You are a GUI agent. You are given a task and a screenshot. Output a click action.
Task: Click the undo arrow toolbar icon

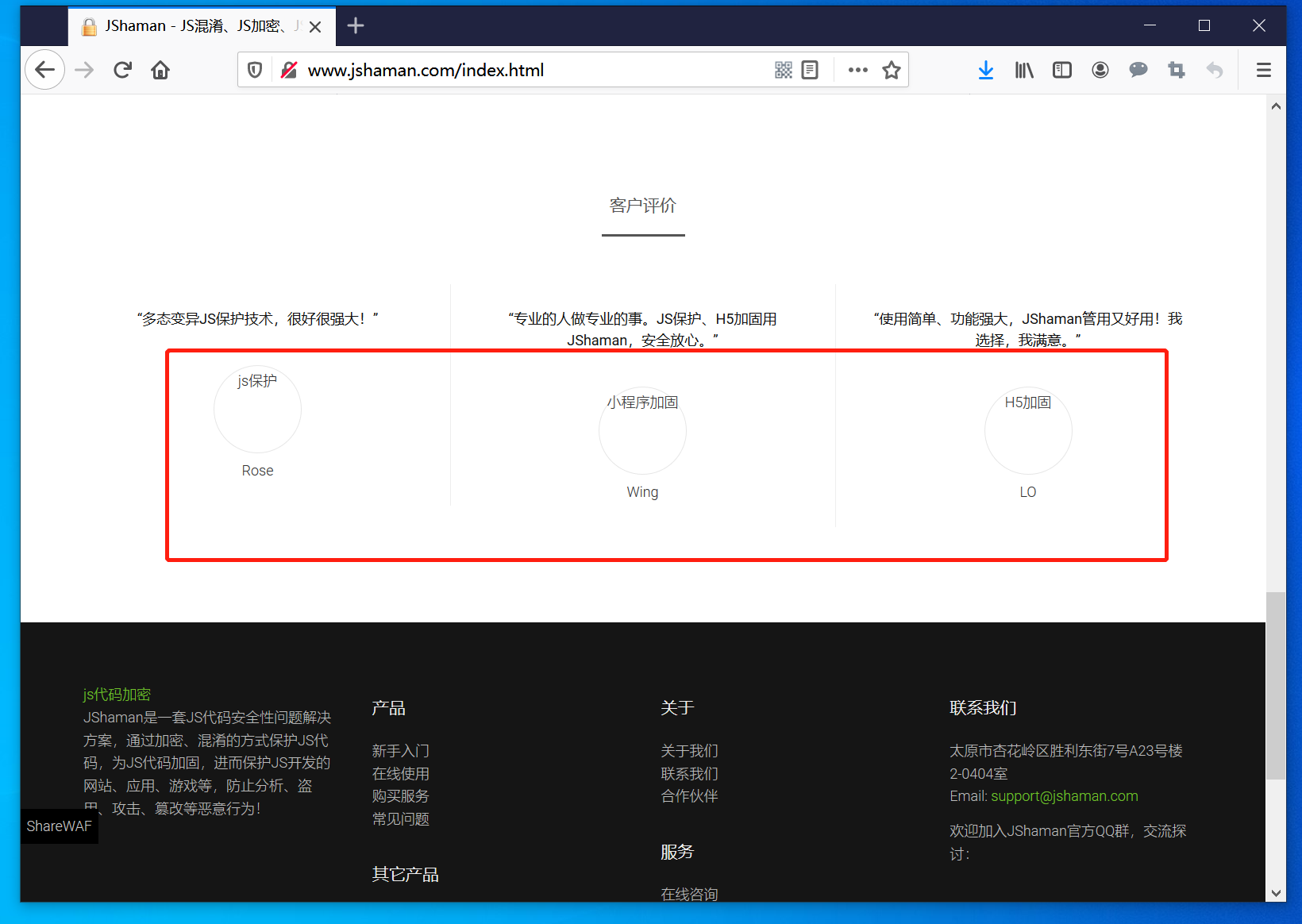[1215, 70]
